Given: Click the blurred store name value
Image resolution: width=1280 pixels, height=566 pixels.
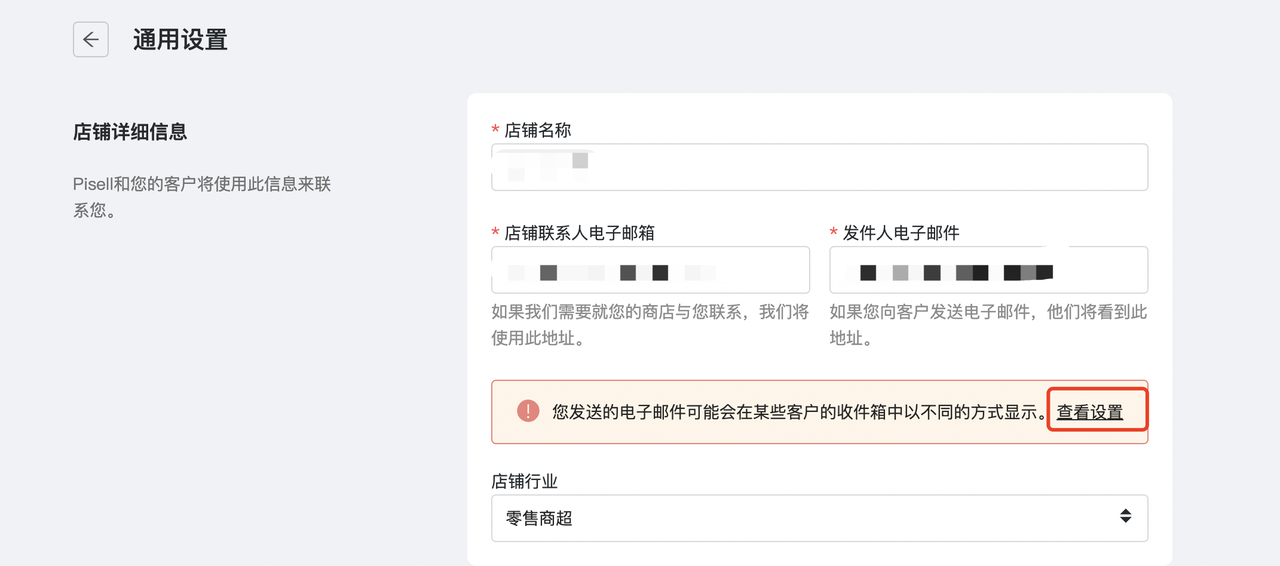Looking at the screenshot, I should tap(547, 166).
